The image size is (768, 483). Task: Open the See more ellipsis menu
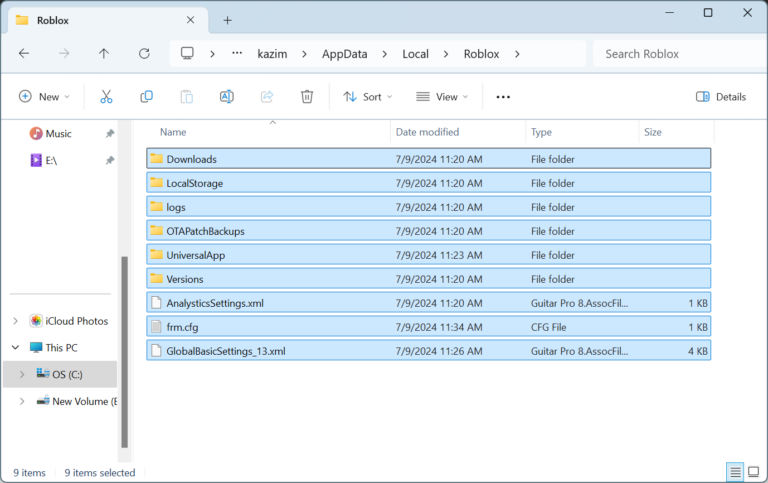pyautogui.click(x=503, y=97)
